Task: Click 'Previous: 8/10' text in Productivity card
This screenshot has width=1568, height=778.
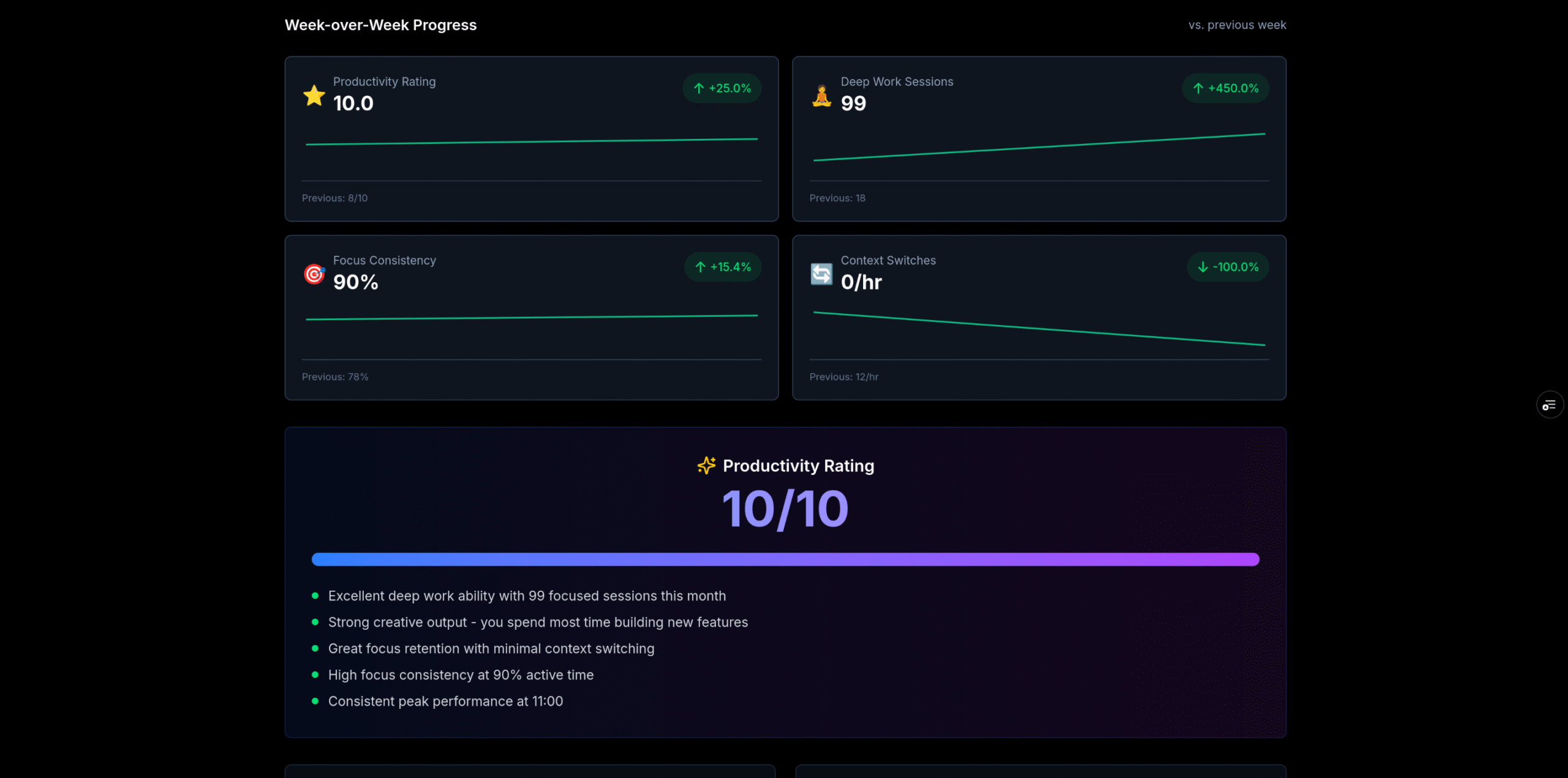Action: click(x=335, y=198)
